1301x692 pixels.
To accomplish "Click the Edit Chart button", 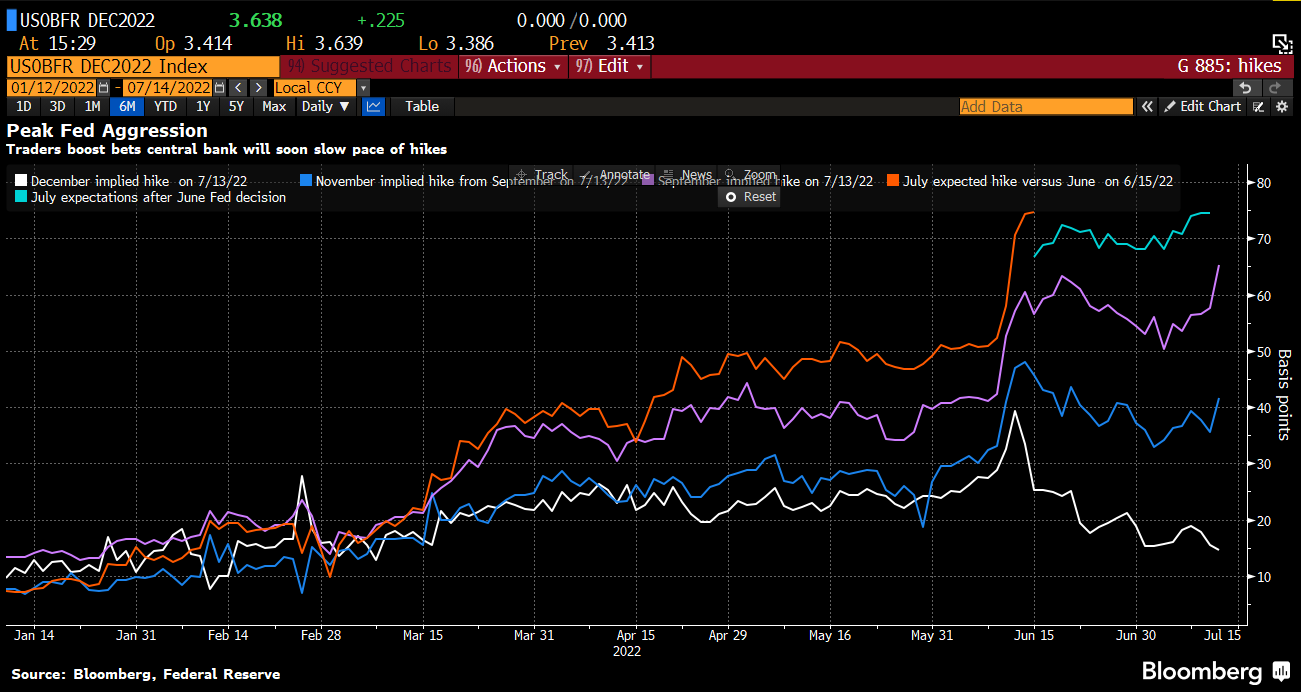I will tap(1203, 106).
